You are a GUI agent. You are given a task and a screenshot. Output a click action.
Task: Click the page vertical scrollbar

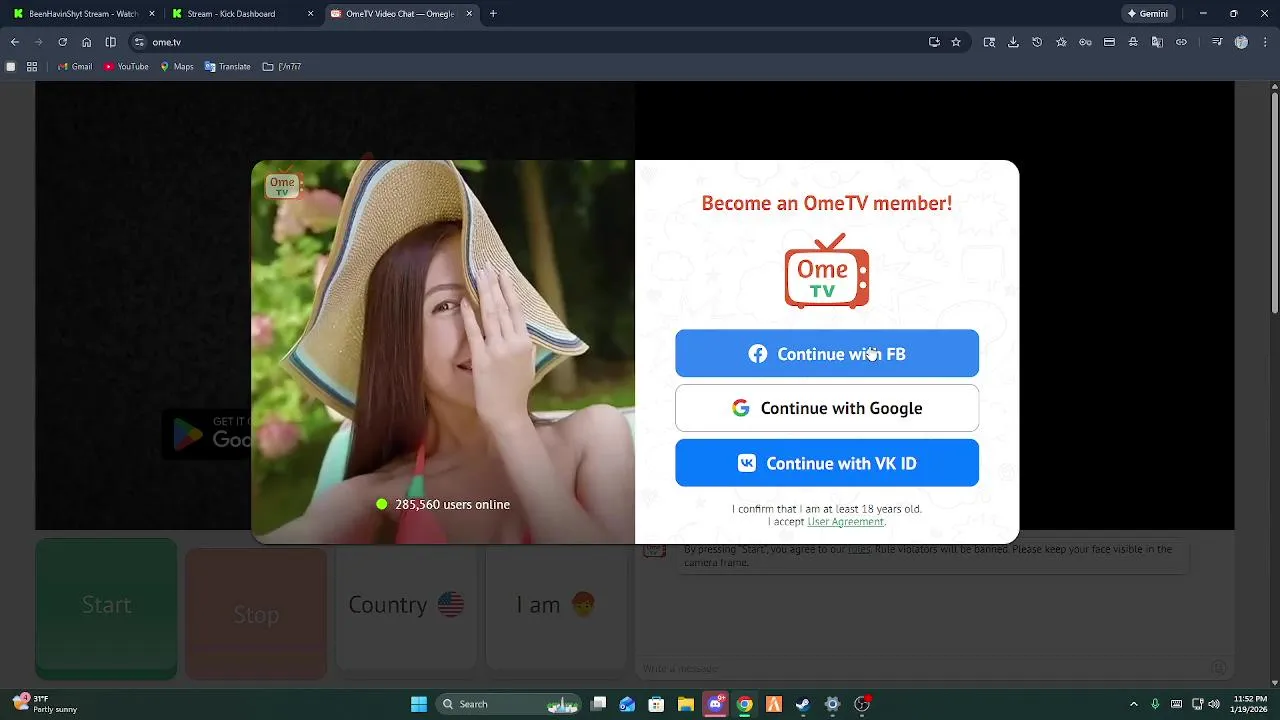pos(1274,205)
